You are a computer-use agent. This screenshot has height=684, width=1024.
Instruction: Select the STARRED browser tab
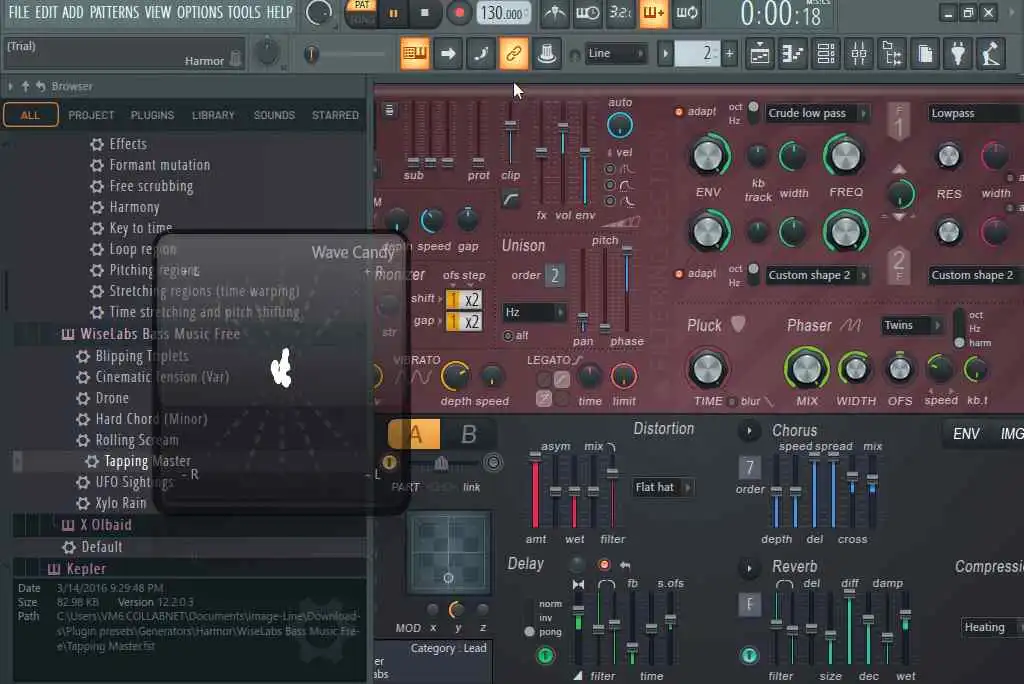(335, 115)
